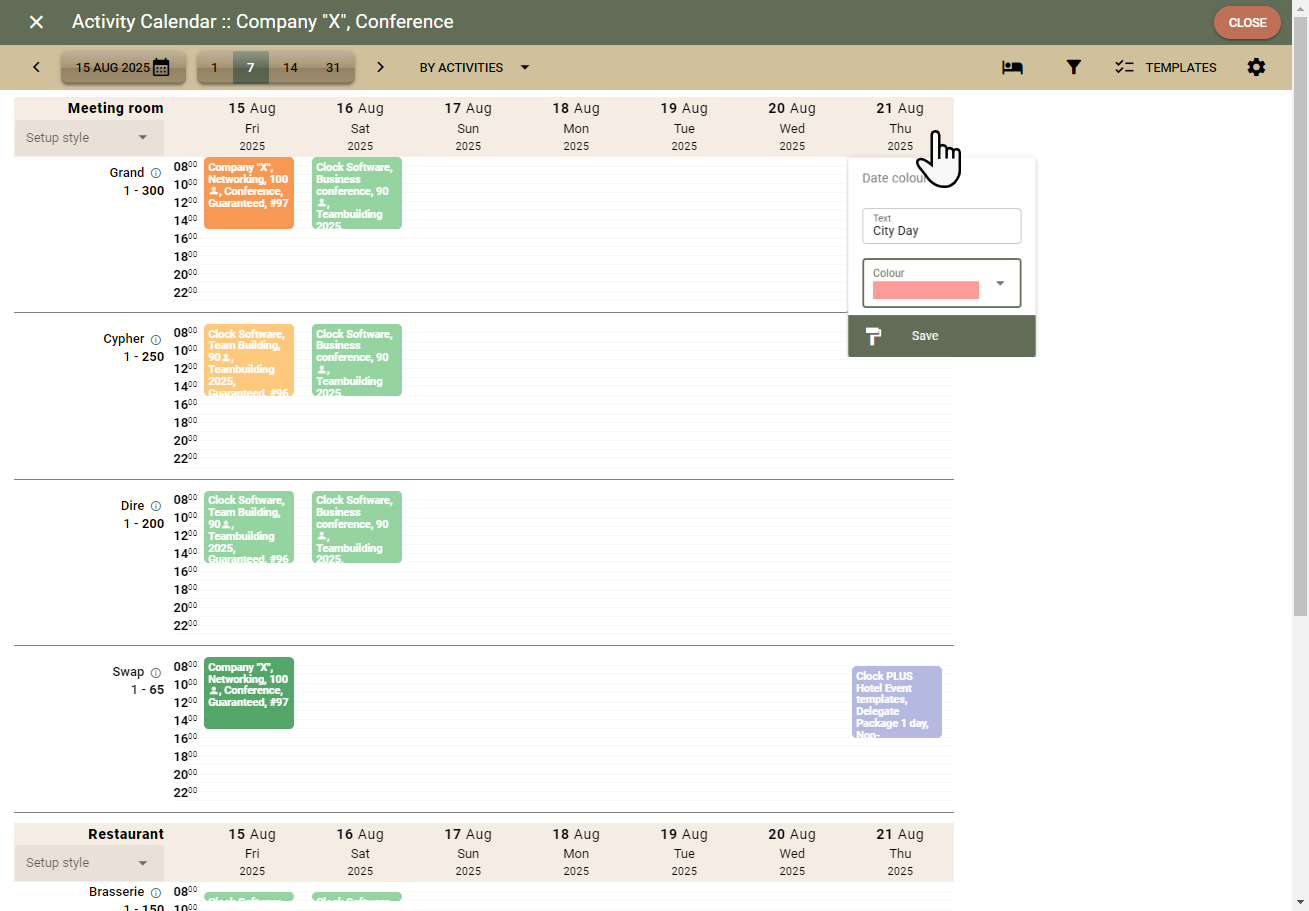Click 17 Aug header in Meeting room section
The width and height of the screenshot is (1309, 911).
pyautogui.click(x=468, y=126)
